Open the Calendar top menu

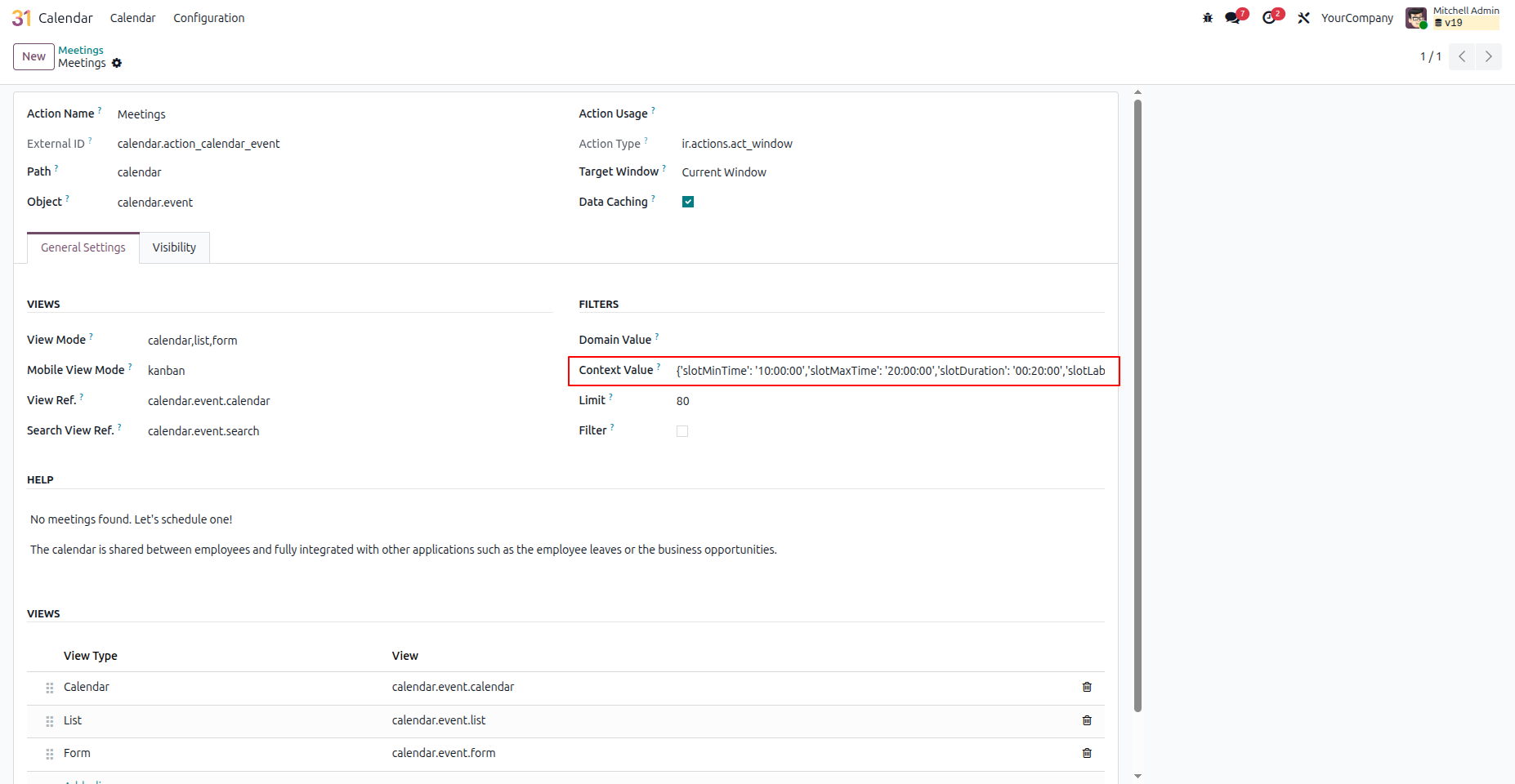tap(132, 18)
